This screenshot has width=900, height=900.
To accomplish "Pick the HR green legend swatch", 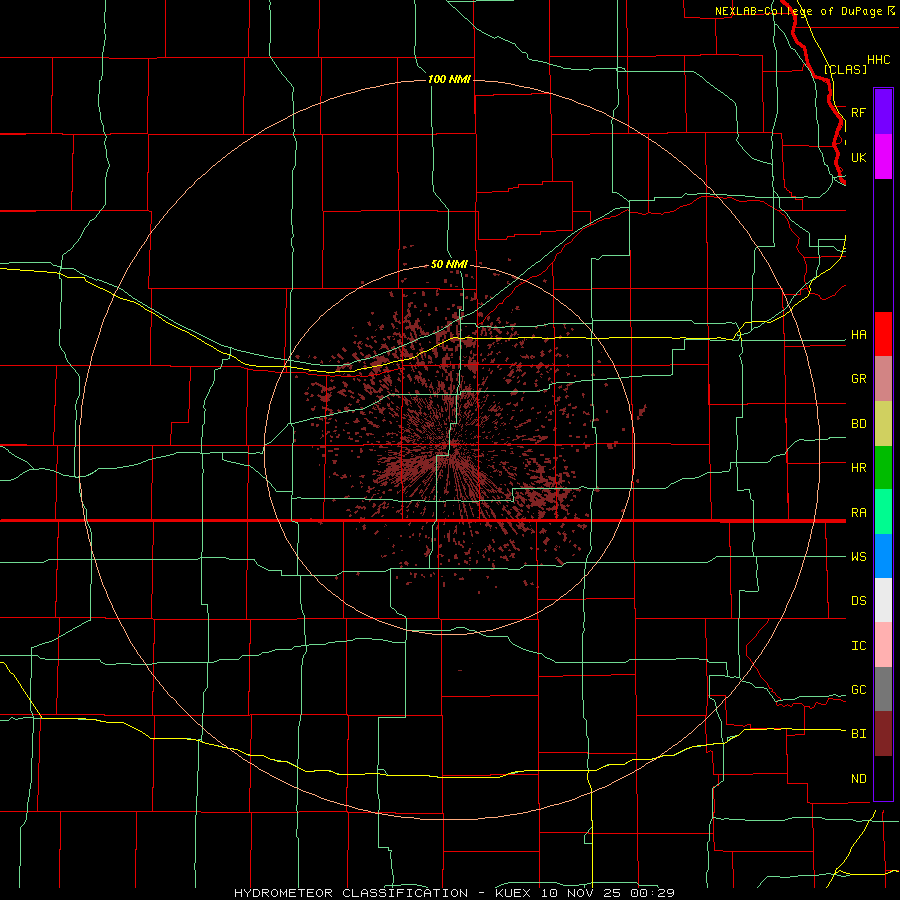I will coord(883,468).
